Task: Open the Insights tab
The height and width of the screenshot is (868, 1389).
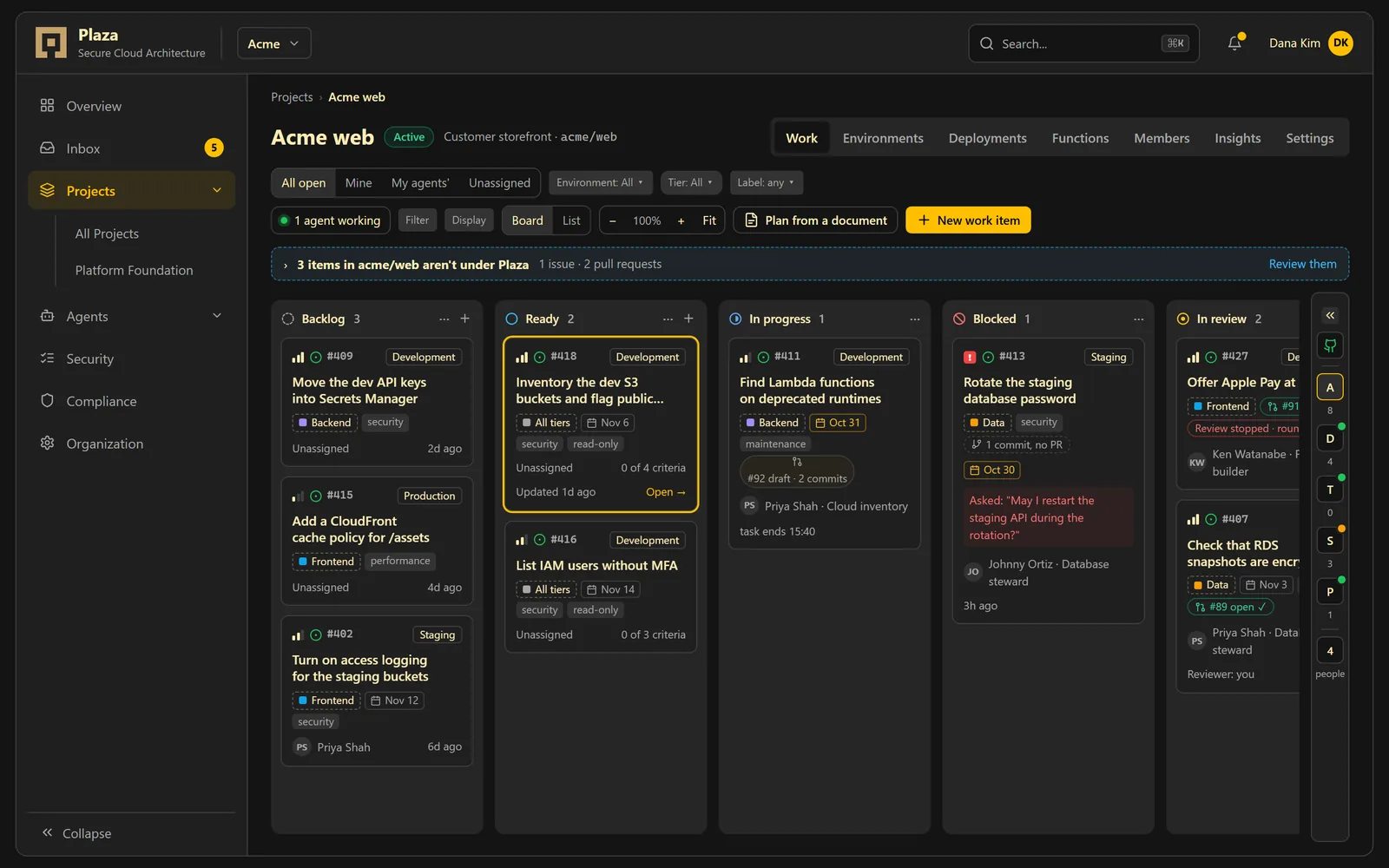Action: pyautogui.click(x=1237, y=138)
